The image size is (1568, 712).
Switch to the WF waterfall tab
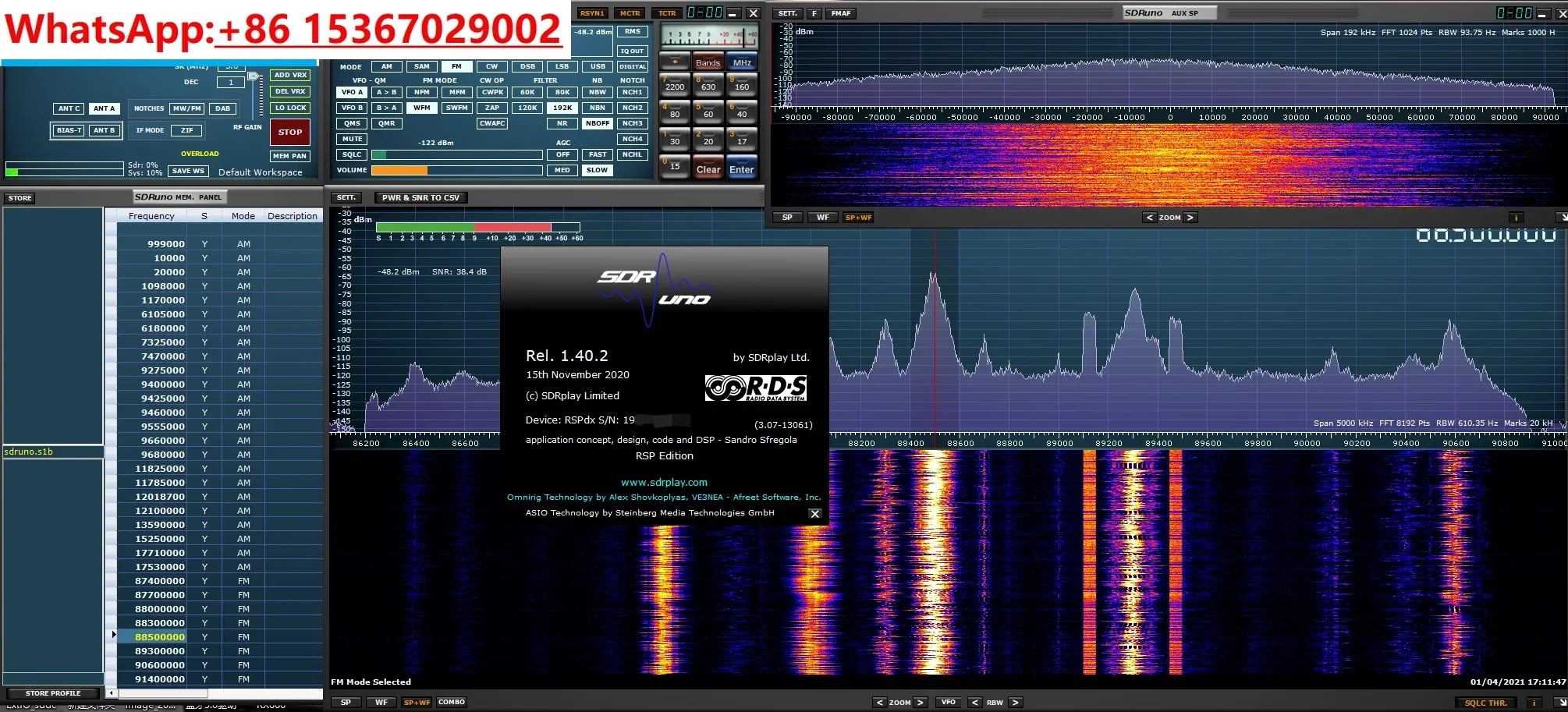coord(381,702)
